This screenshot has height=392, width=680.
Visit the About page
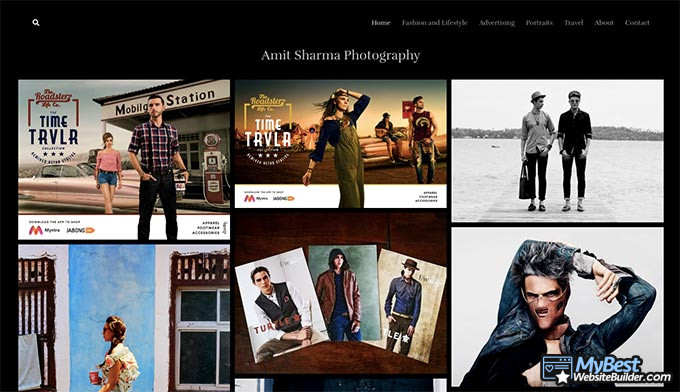604,23
